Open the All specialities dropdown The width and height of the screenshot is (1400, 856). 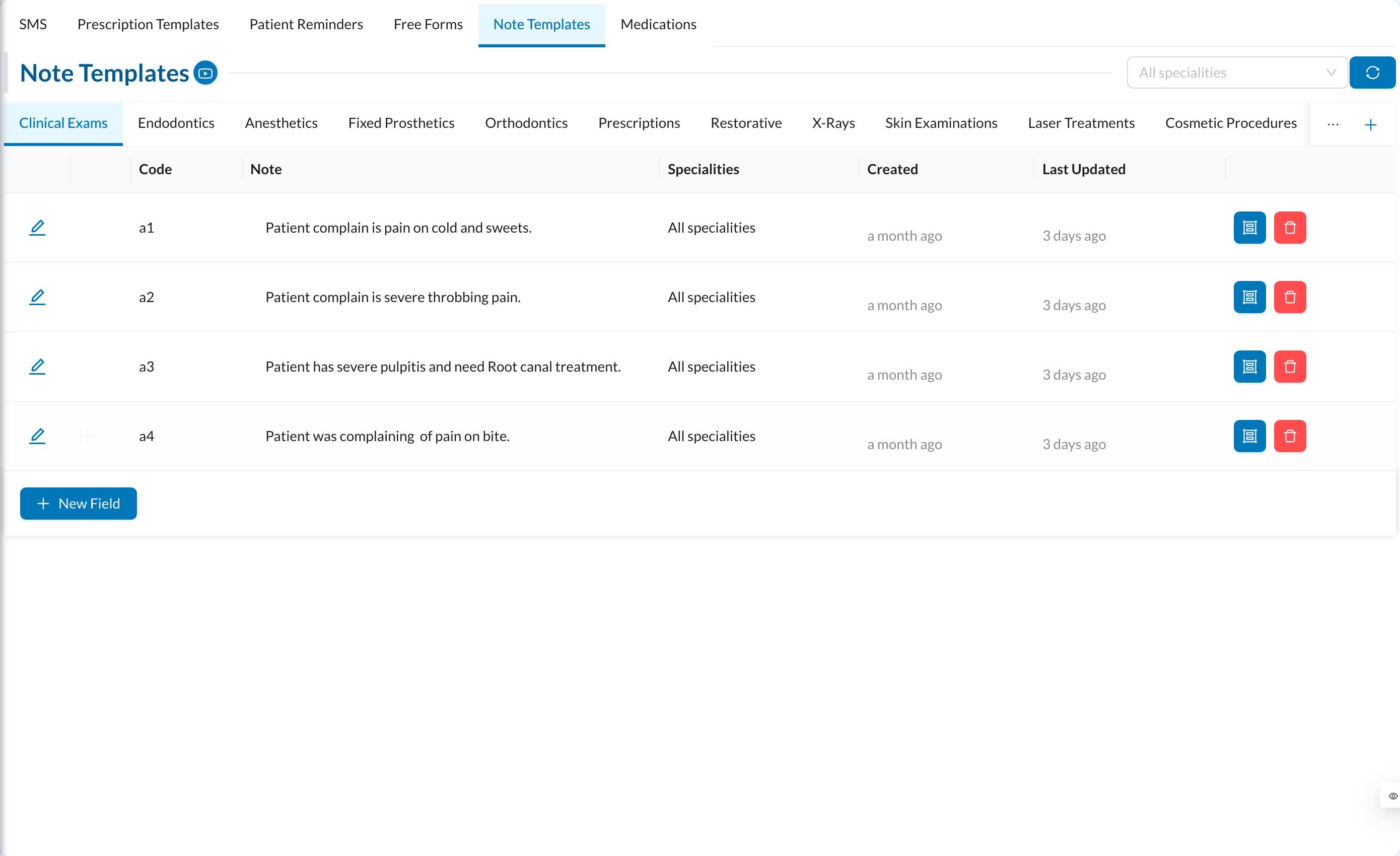pyautogui.click(x=1237, y=72)
